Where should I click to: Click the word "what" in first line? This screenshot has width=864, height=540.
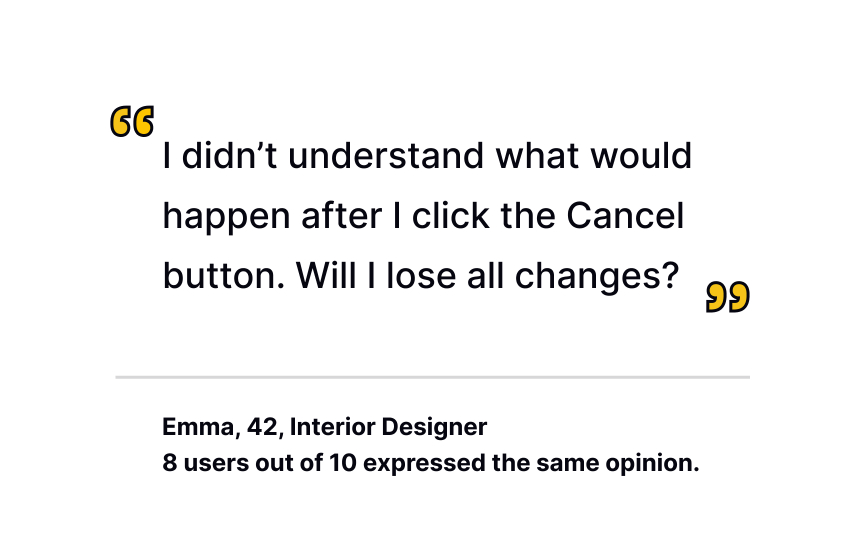pos(537,156)
